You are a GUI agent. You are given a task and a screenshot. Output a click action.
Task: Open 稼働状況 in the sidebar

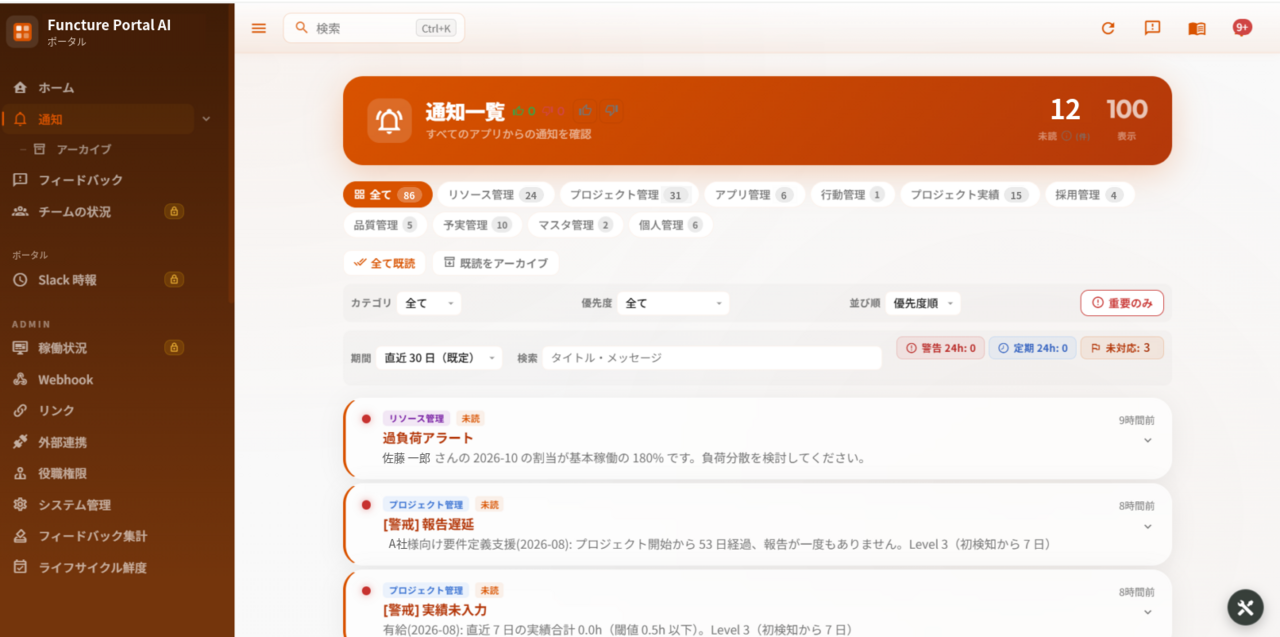point(97,348)
